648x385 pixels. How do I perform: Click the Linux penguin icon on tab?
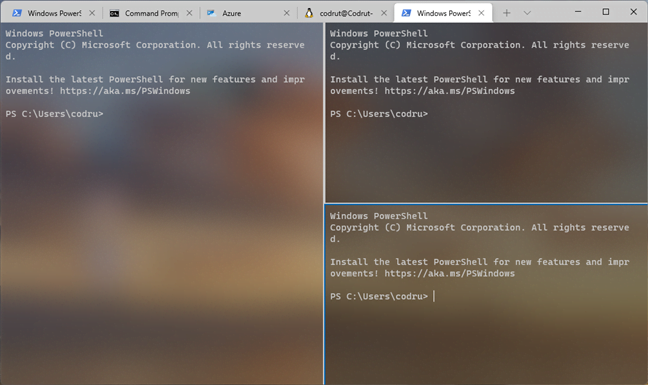(x=309, y=13)
